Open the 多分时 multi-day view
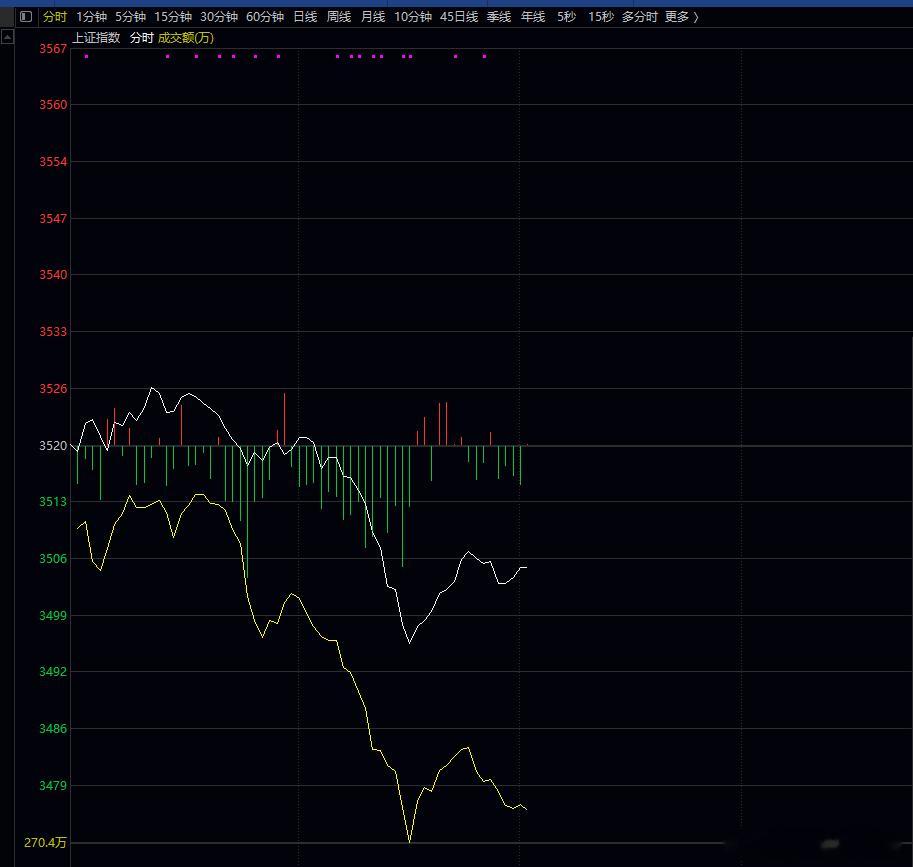This screenshot has width=913, height=867. 639,17
